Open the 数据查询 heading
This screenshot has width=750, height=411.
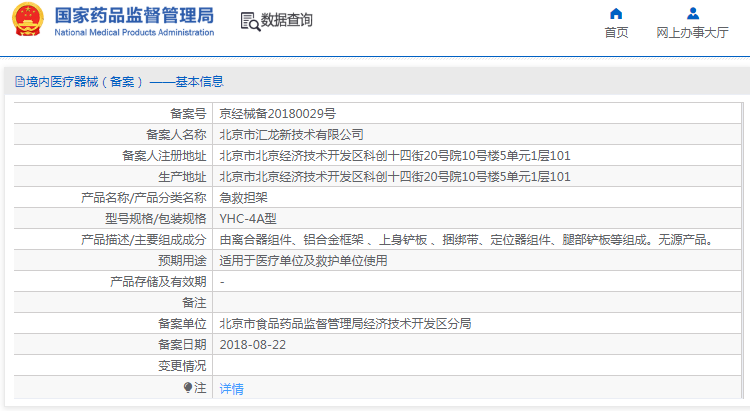point(286,20)
